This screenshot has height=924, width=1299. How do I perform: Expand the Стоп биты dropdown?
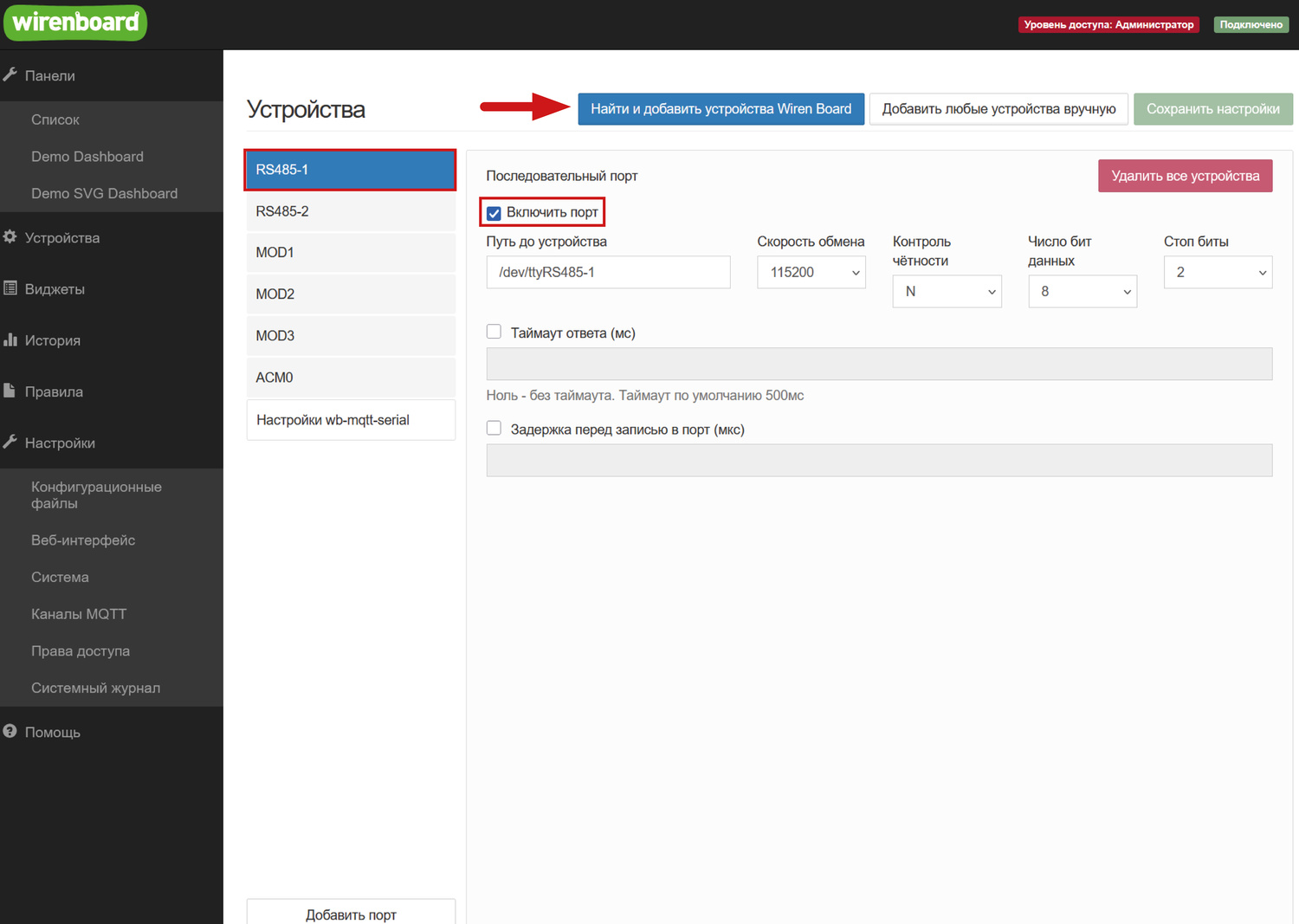click(1217, 273)
